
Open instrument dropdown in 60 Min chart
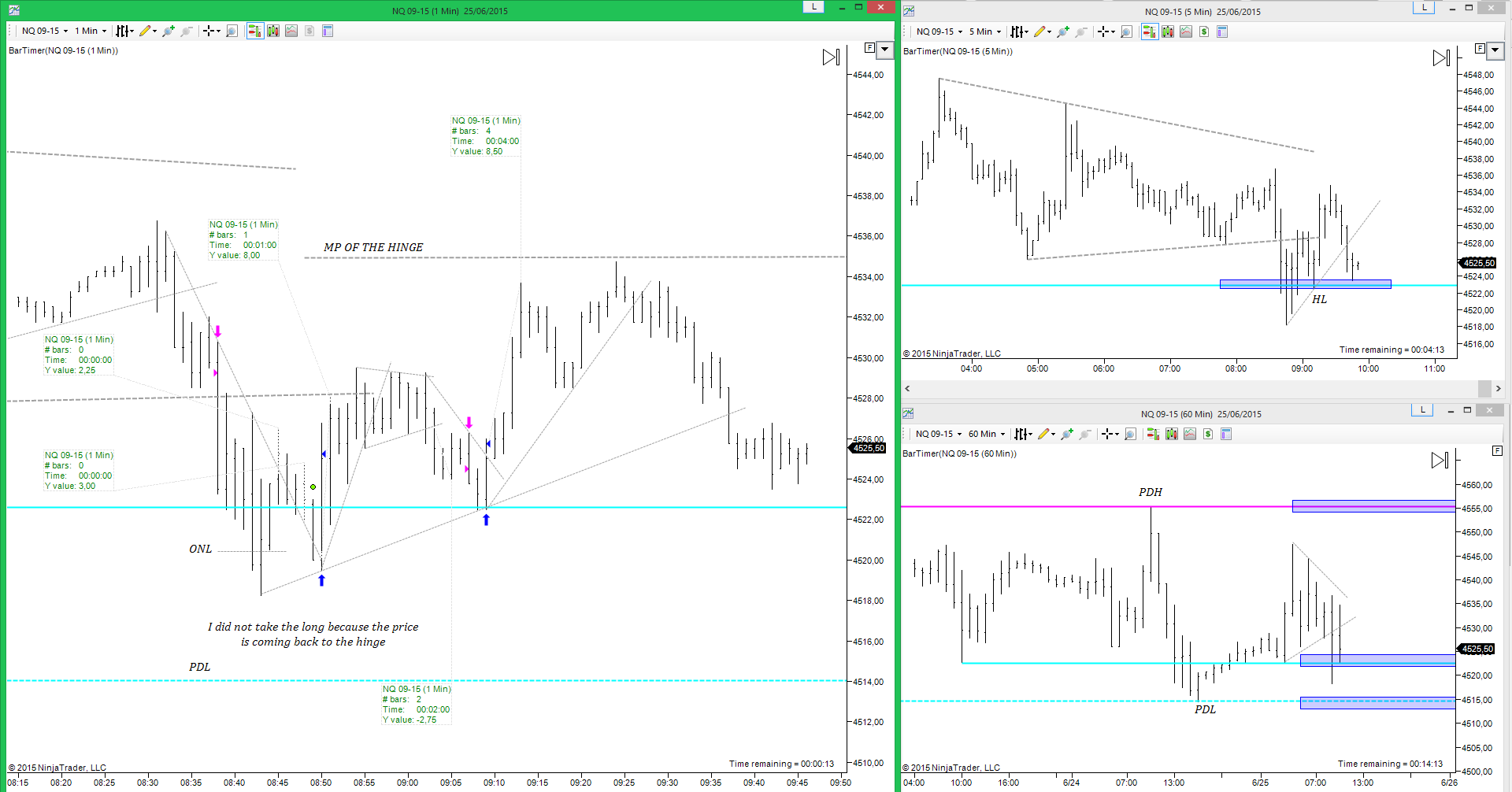pyautogui.click(x=938, y=434)
